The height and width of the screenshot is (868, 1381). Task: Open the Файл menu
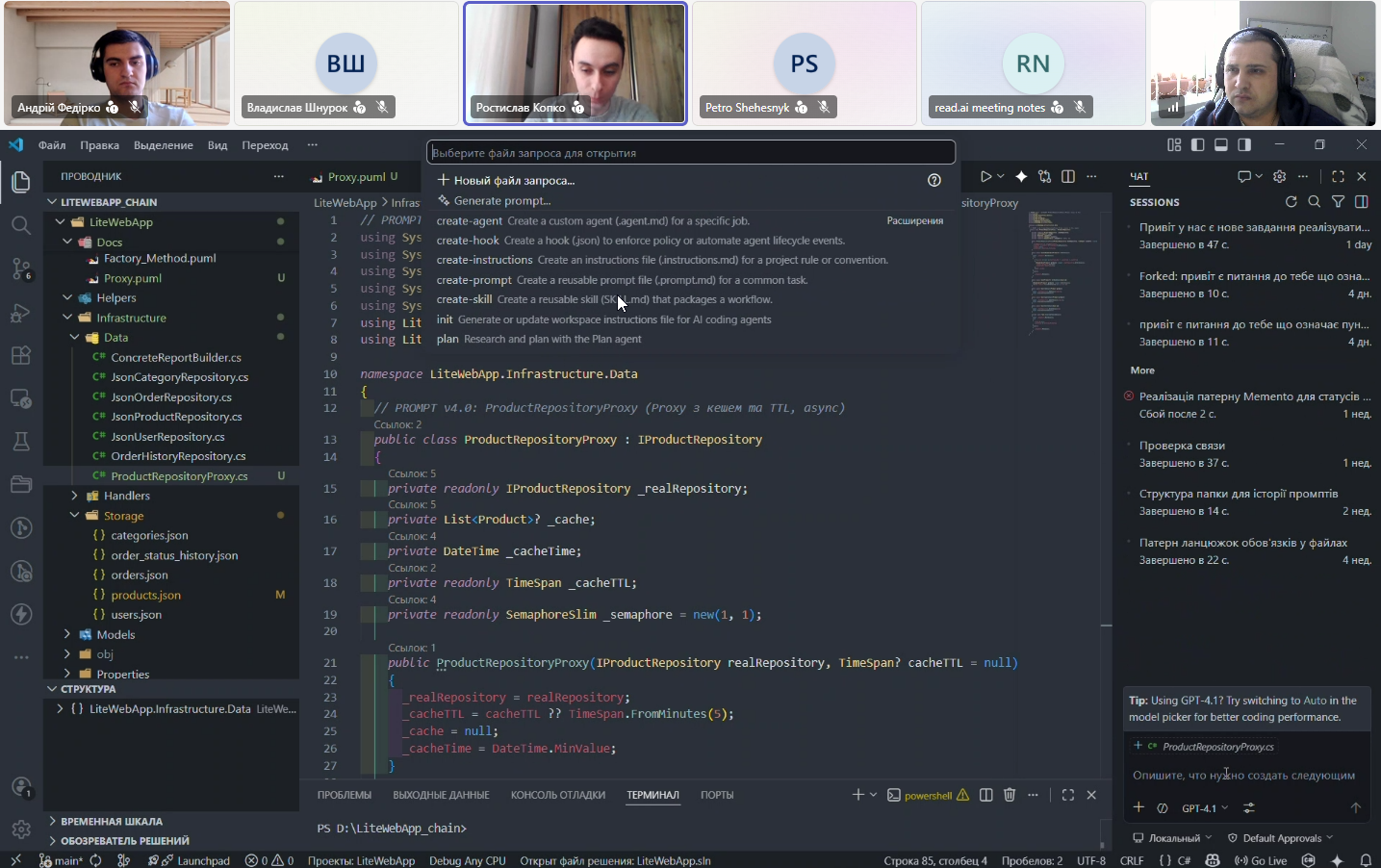click(x=52, y=145)
